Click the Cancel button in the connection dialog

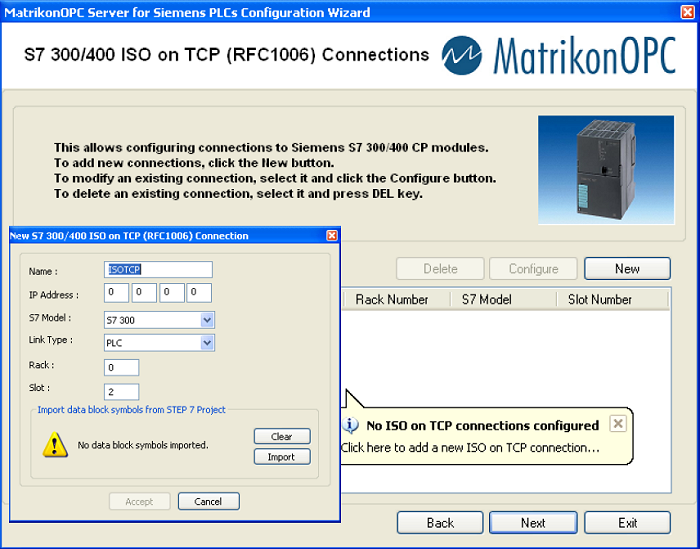(208, 501)
